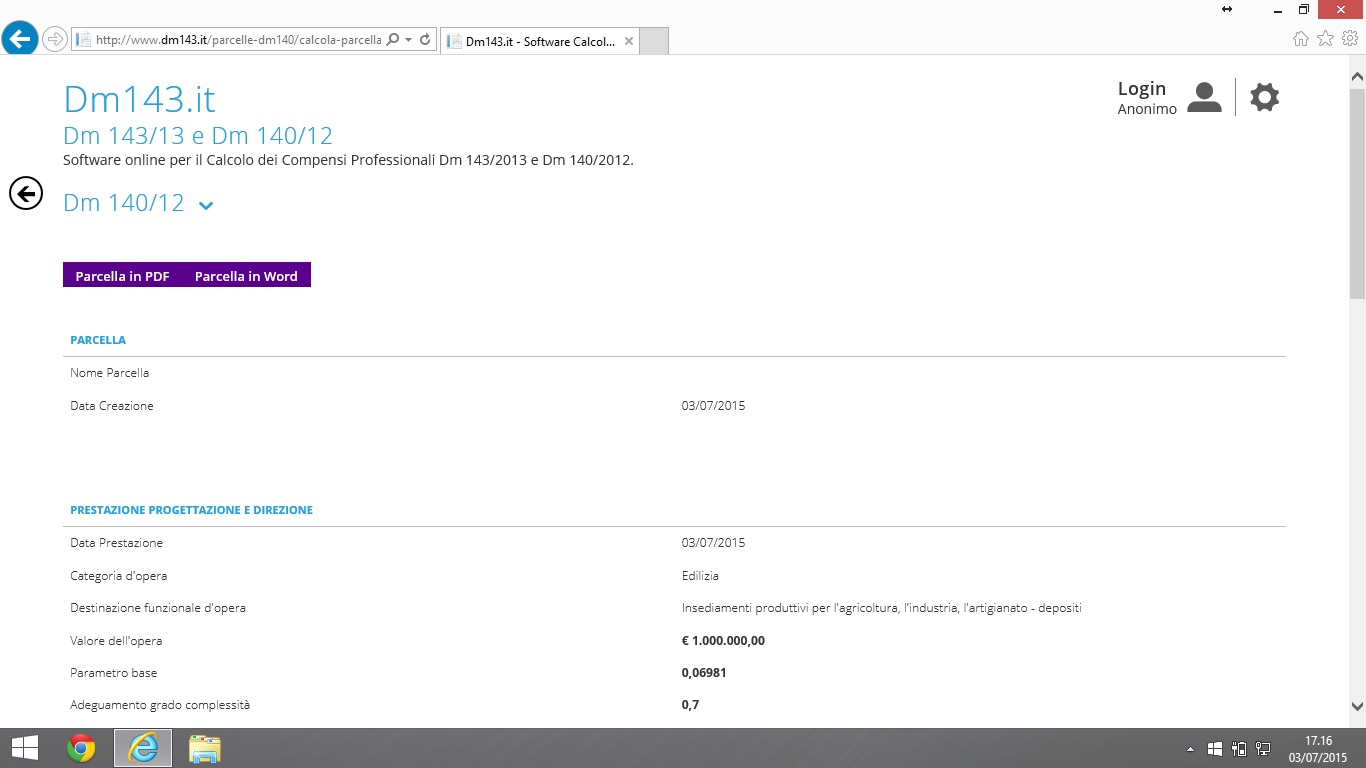Click the browser forward arrow button
Screen dimensions: 1366x768
[x=55, y=40]
